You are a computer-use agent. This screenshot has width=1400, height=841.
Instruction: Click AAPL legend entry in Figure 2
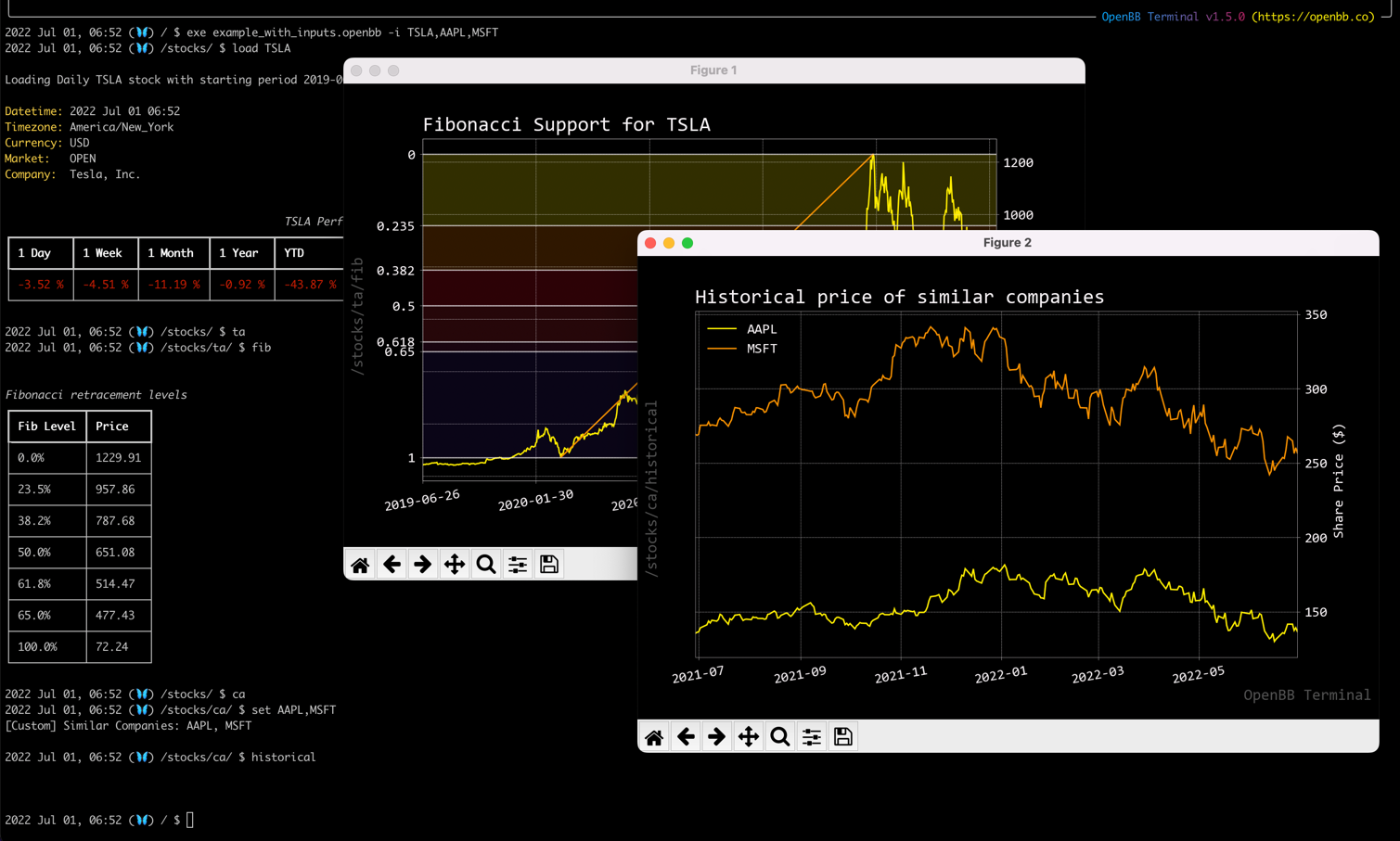(x=742, y=329)
